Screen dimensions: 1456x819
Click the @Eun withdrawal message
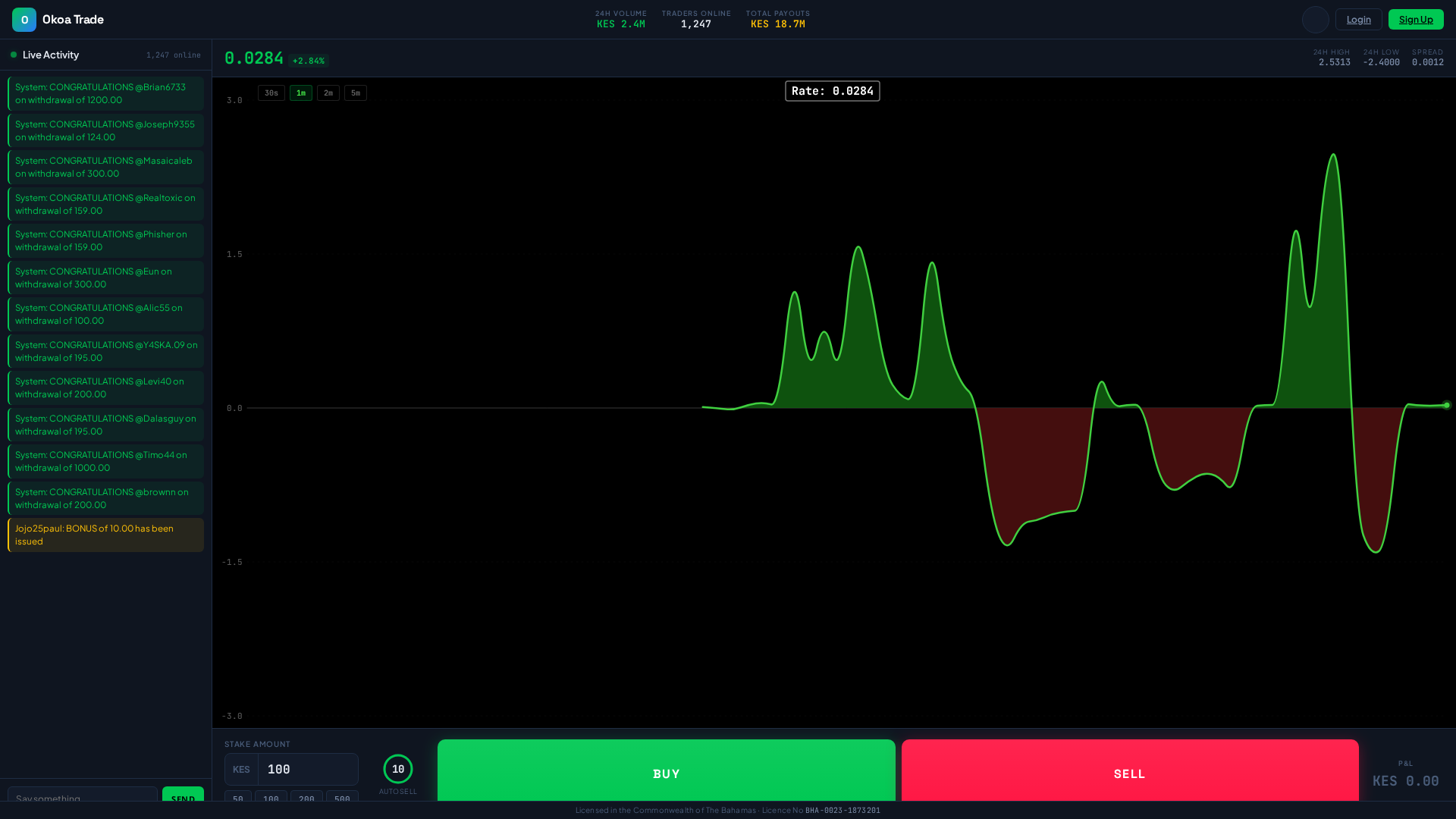click(x=105, y=278)
